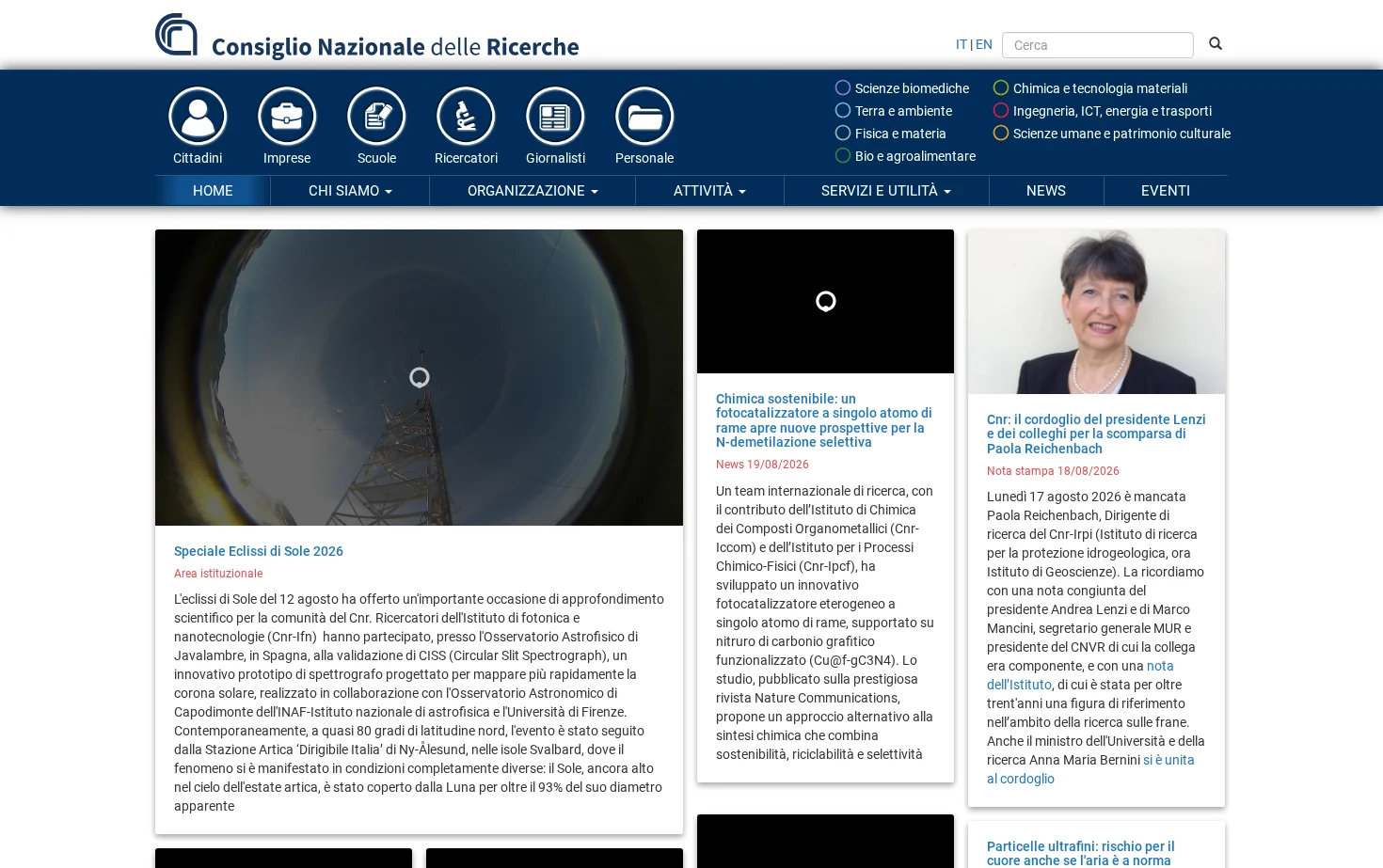Click the Cerca search field

tap(1098, 45)
